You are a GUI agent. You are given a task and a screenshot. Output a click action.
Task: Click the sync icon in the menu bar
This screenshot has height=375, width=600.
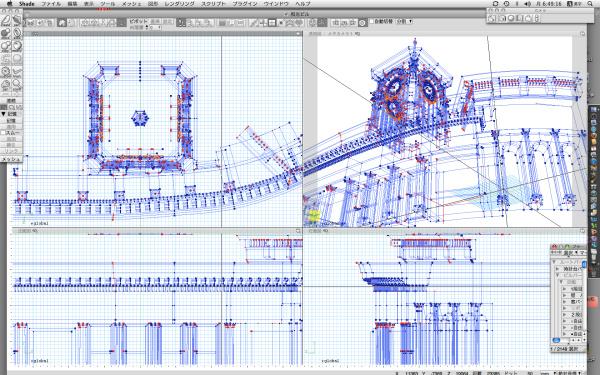(x=496, y=3)
